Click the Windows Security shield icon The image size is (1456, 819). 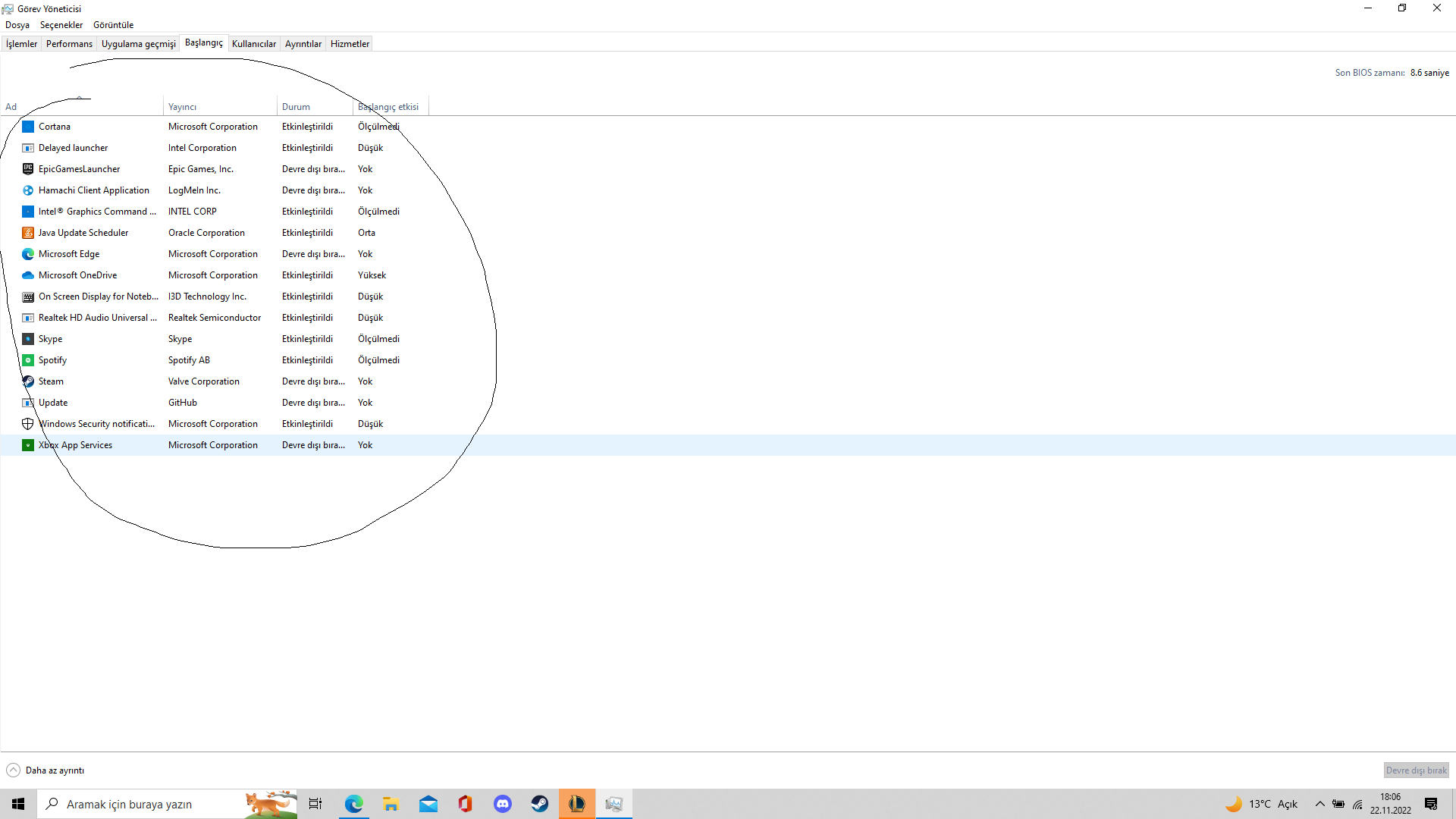coord(28,424)
